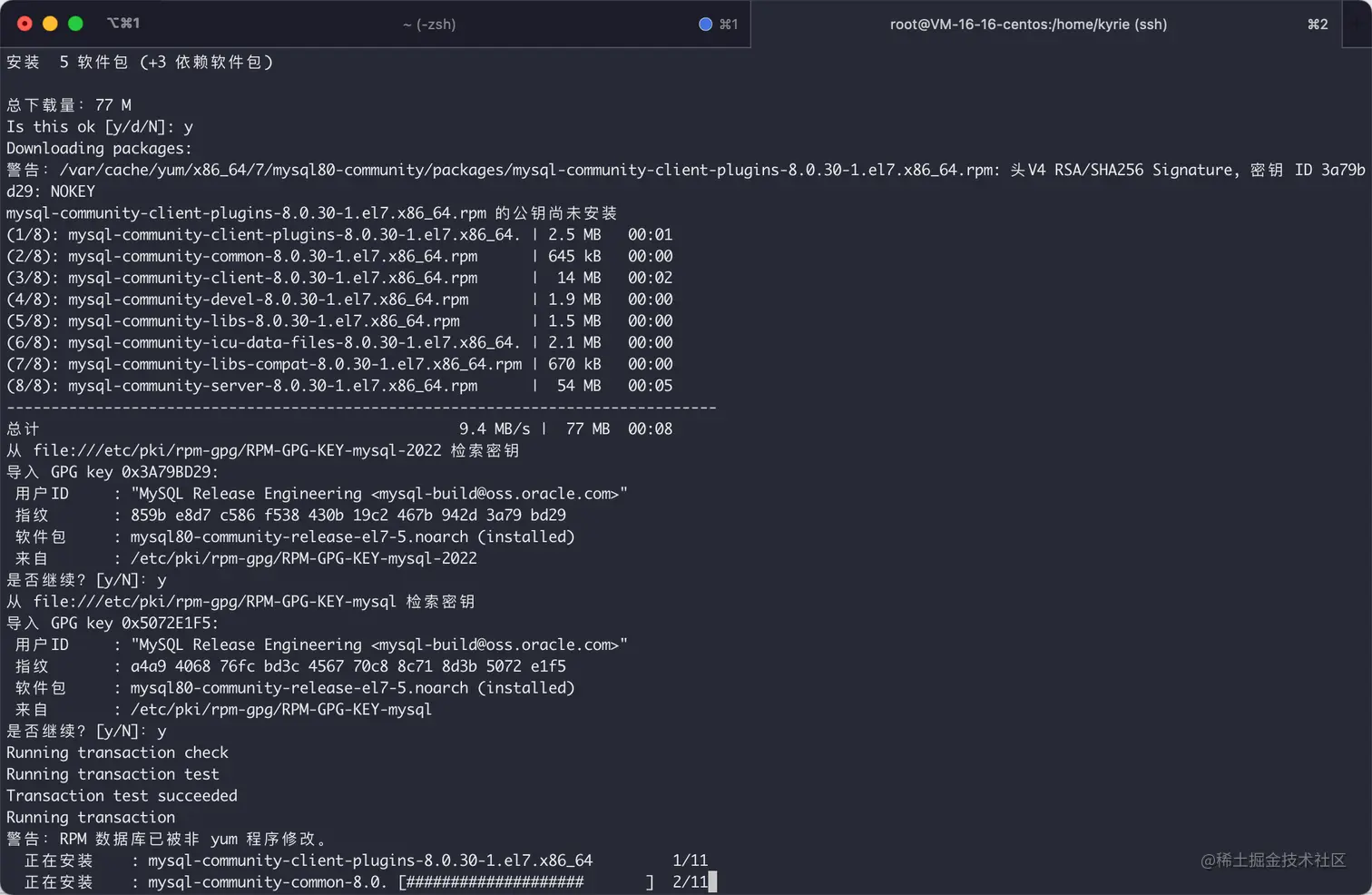Viewport: 1372px width, 895px height.
Task: Click the ⌘2 shortcut label on the ssh tab
Action: coord(1318,25)
